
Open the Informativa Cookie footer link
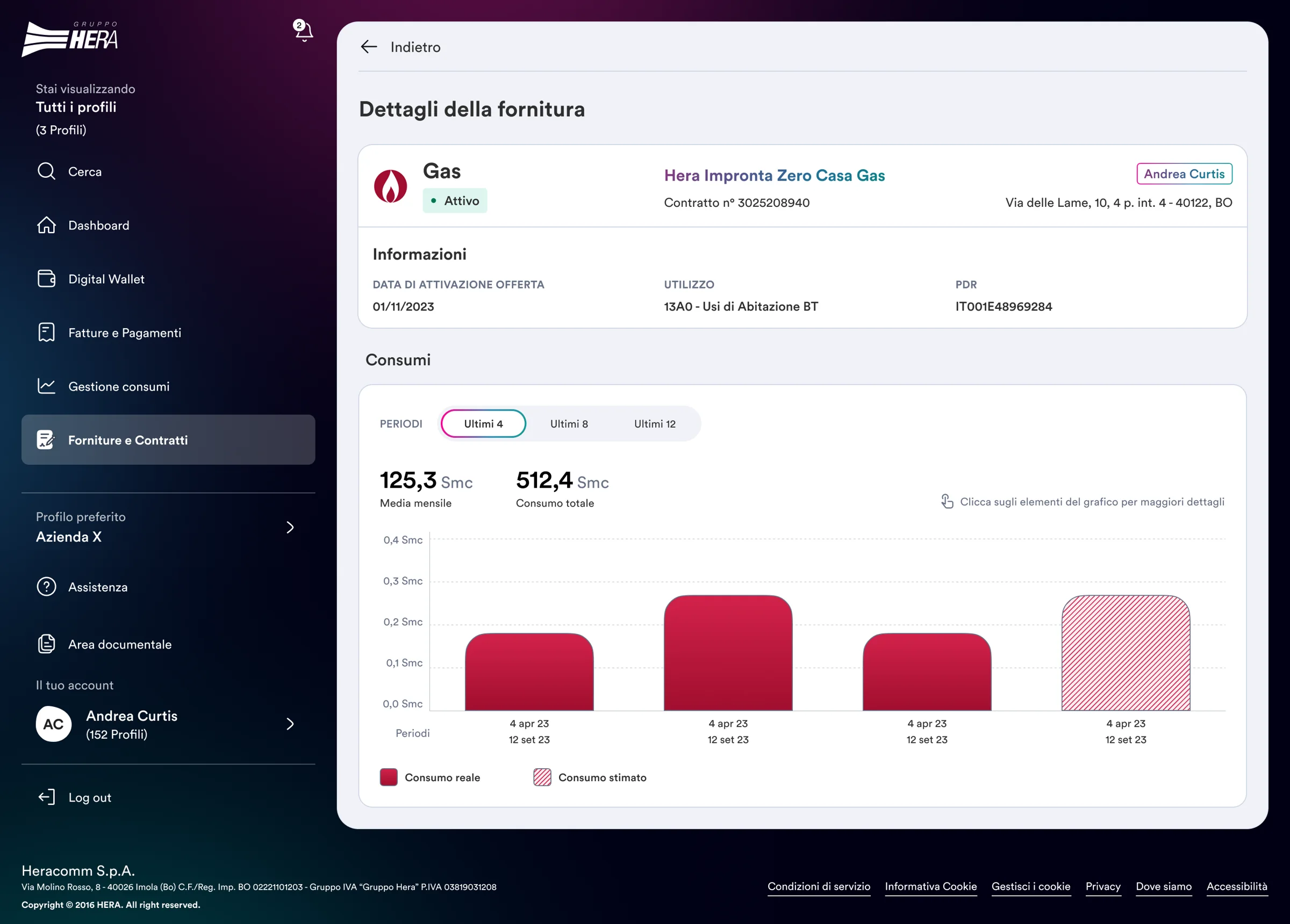[930, 886]
